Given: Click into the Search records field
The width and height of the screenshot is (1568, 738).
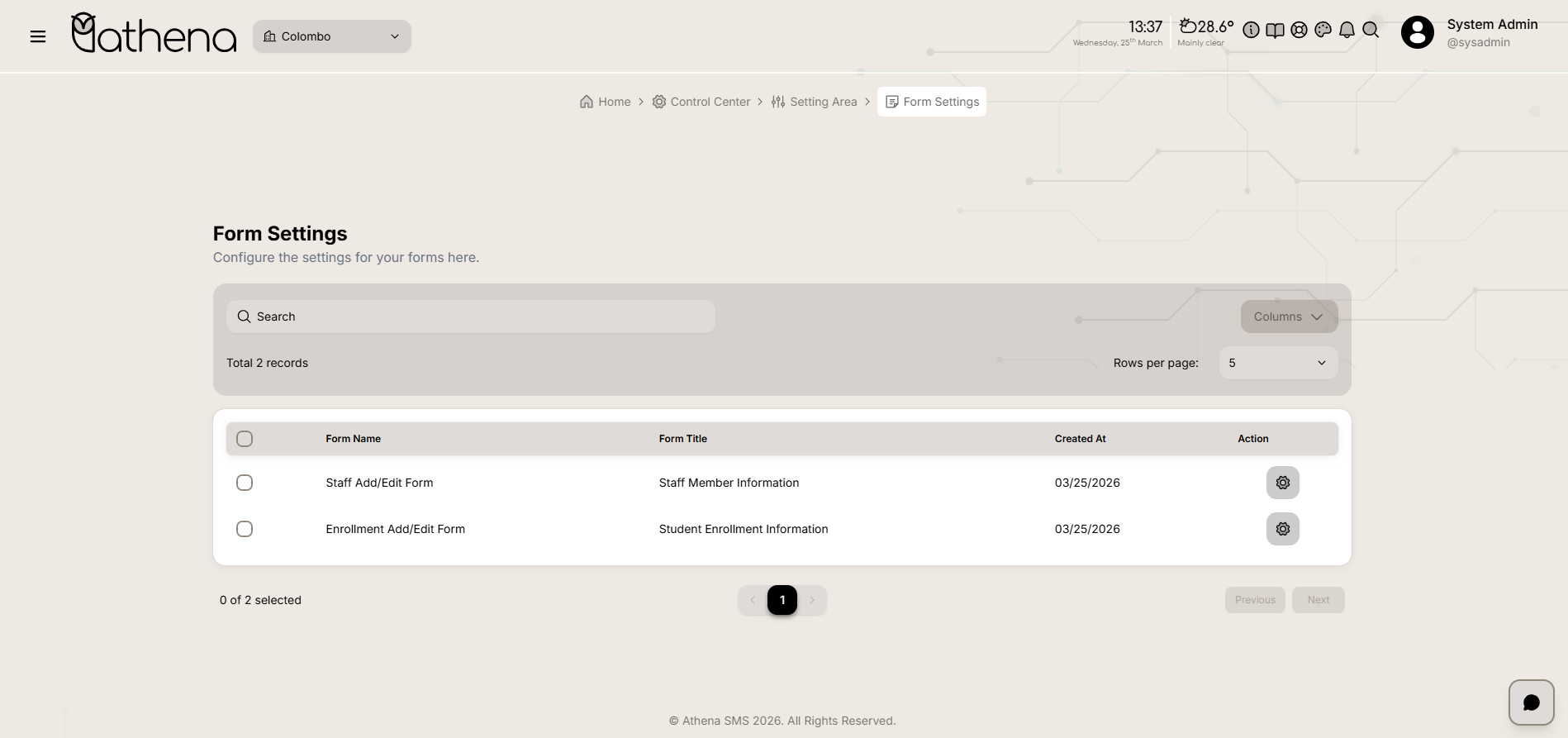Looking at the screenshot, I should [471, 317].
